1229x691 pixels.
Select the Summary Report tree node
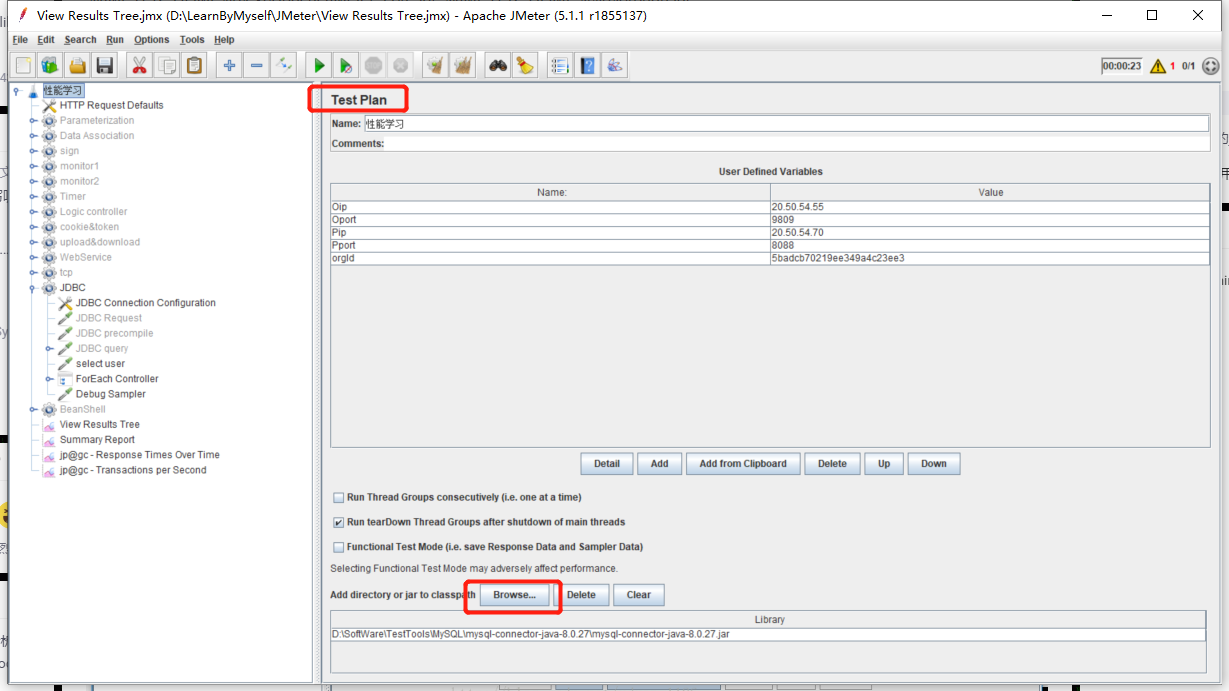pyautogui.click(x=97, y=440)
